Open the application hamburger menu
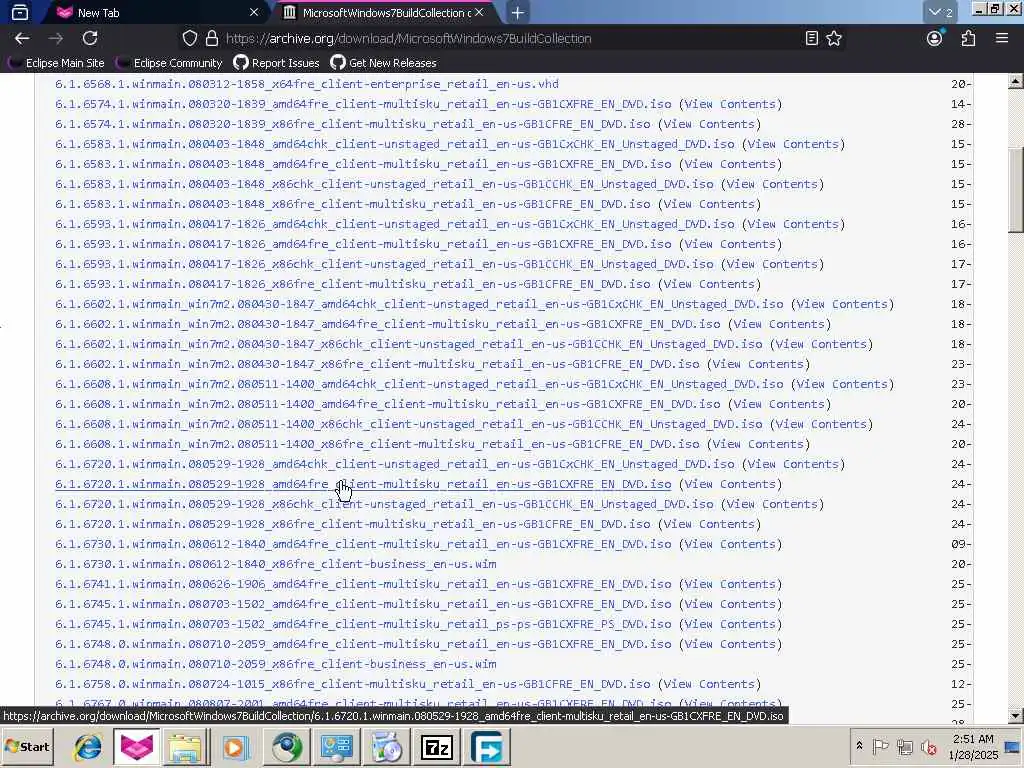 tap(1002, 39)
